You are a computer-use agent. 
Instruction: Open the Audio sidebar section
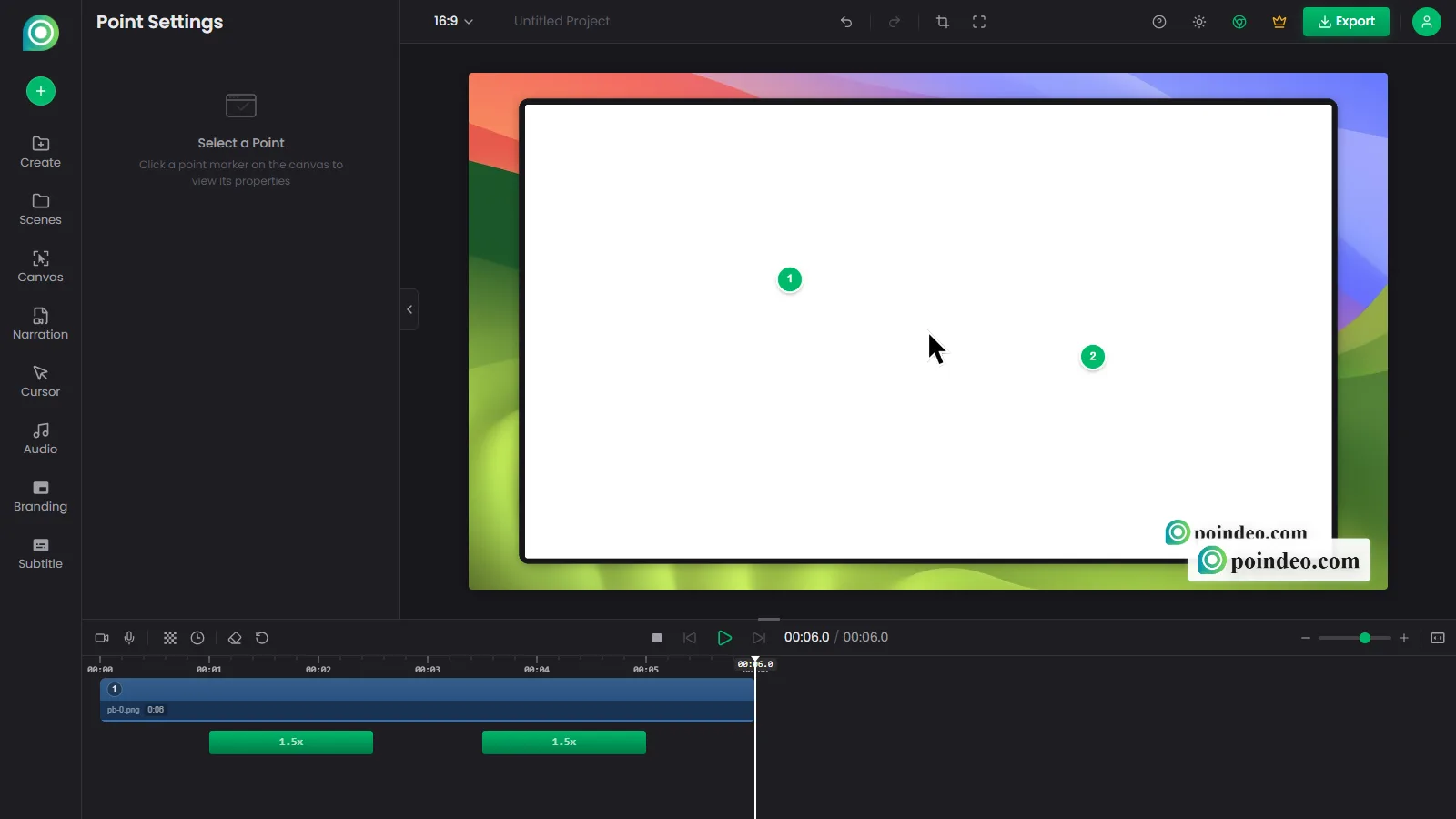click(x=41, y=439)
